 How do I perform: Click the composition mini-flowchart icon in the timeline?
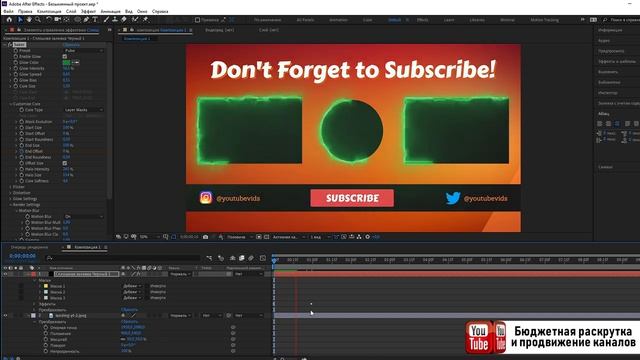tap(209, 258)
